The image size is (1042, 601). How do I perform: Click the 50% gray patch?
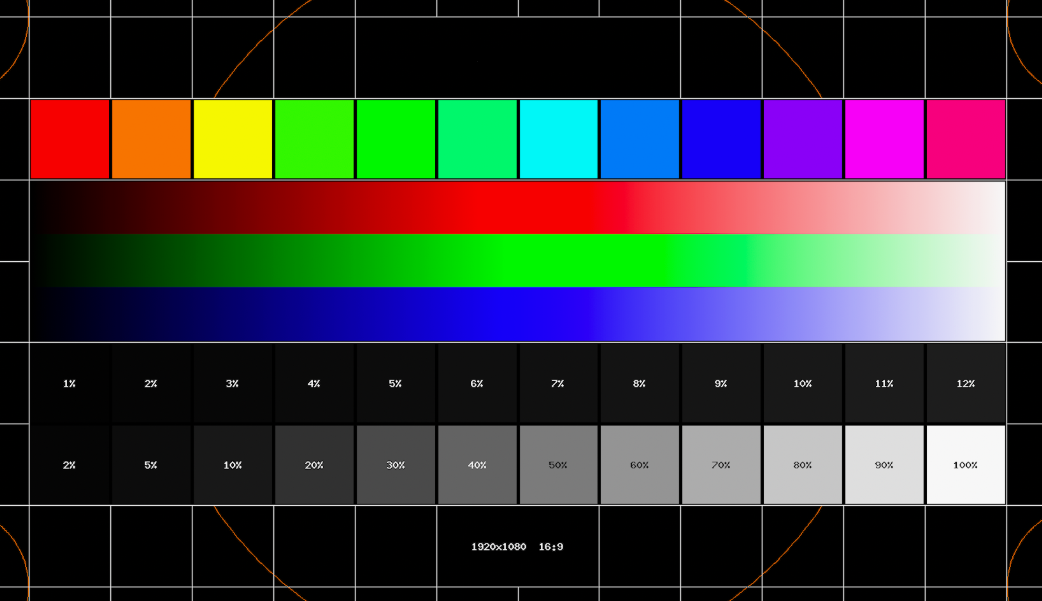(559, 465)
